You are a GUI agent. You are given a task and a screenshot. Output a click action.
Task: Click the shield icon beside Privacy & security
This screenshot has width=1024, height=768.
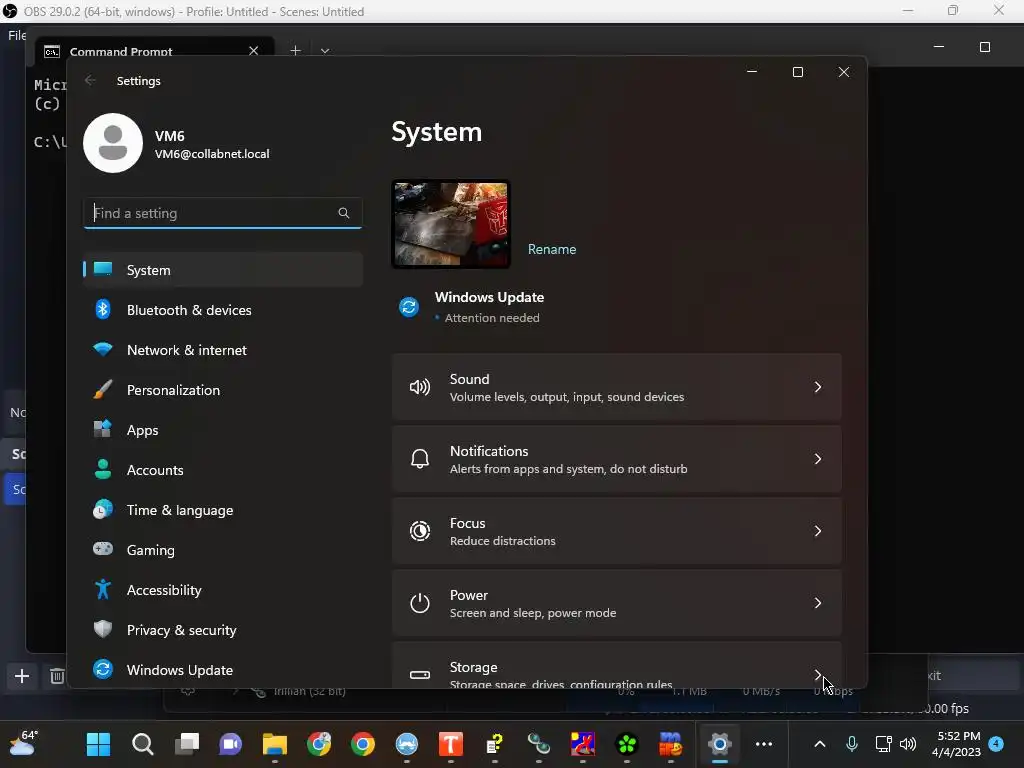point(103,629)
